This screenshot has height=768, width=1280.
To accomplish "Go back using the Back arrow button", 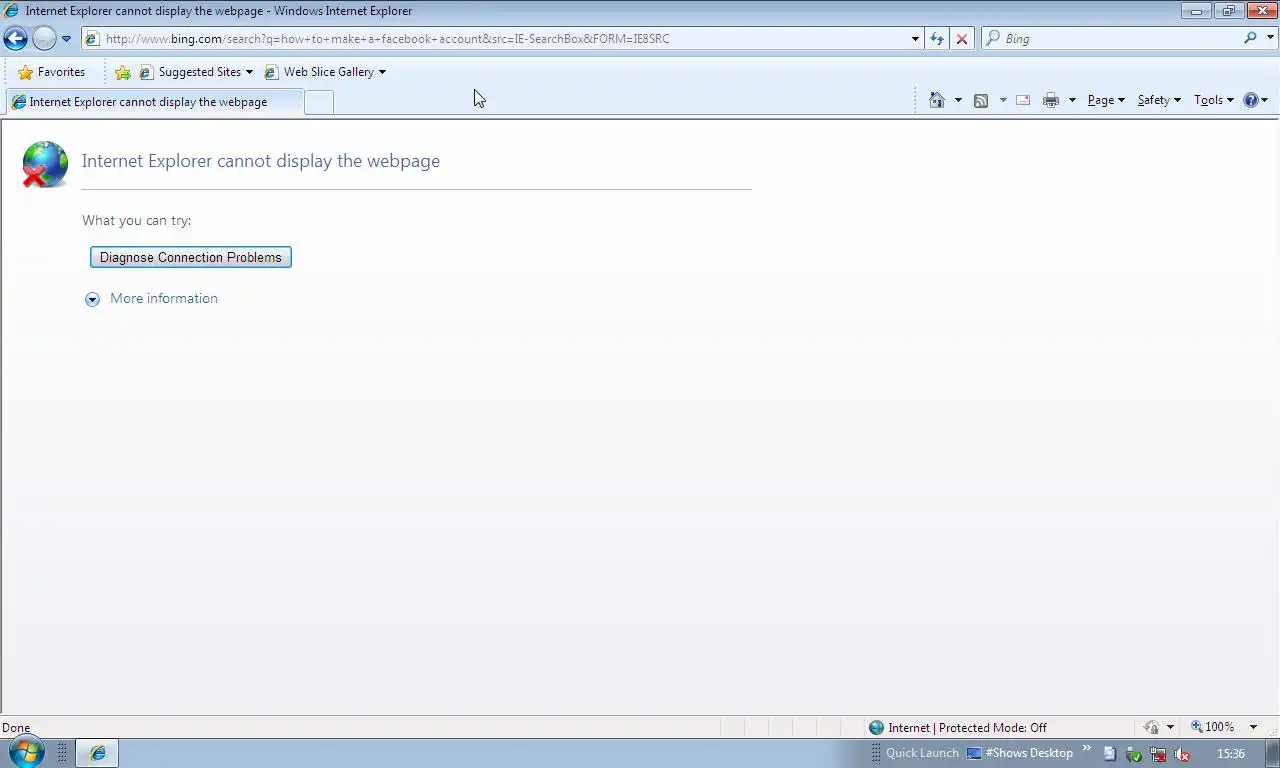I will pos(15,39).
